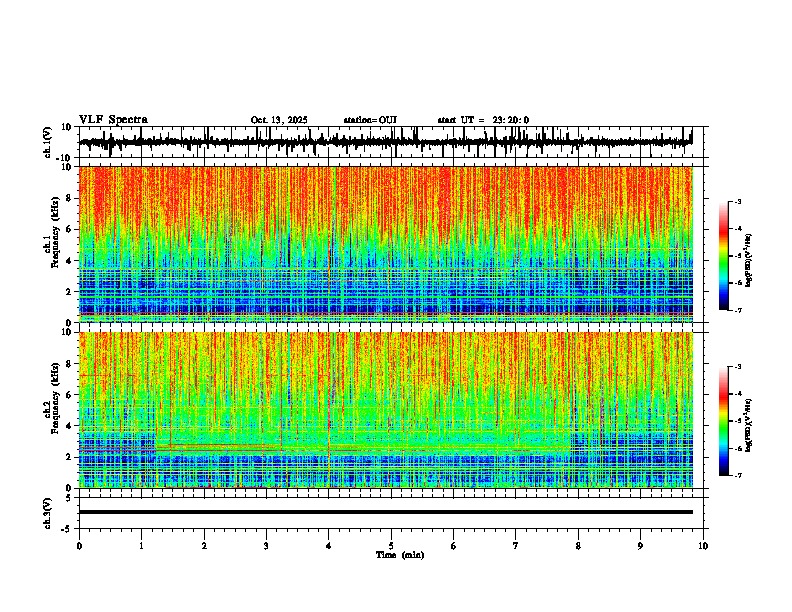Click the 'ch.1(V)' waveform axis label
The width and height of the screenshot is (792, 612).
(48, 142)
